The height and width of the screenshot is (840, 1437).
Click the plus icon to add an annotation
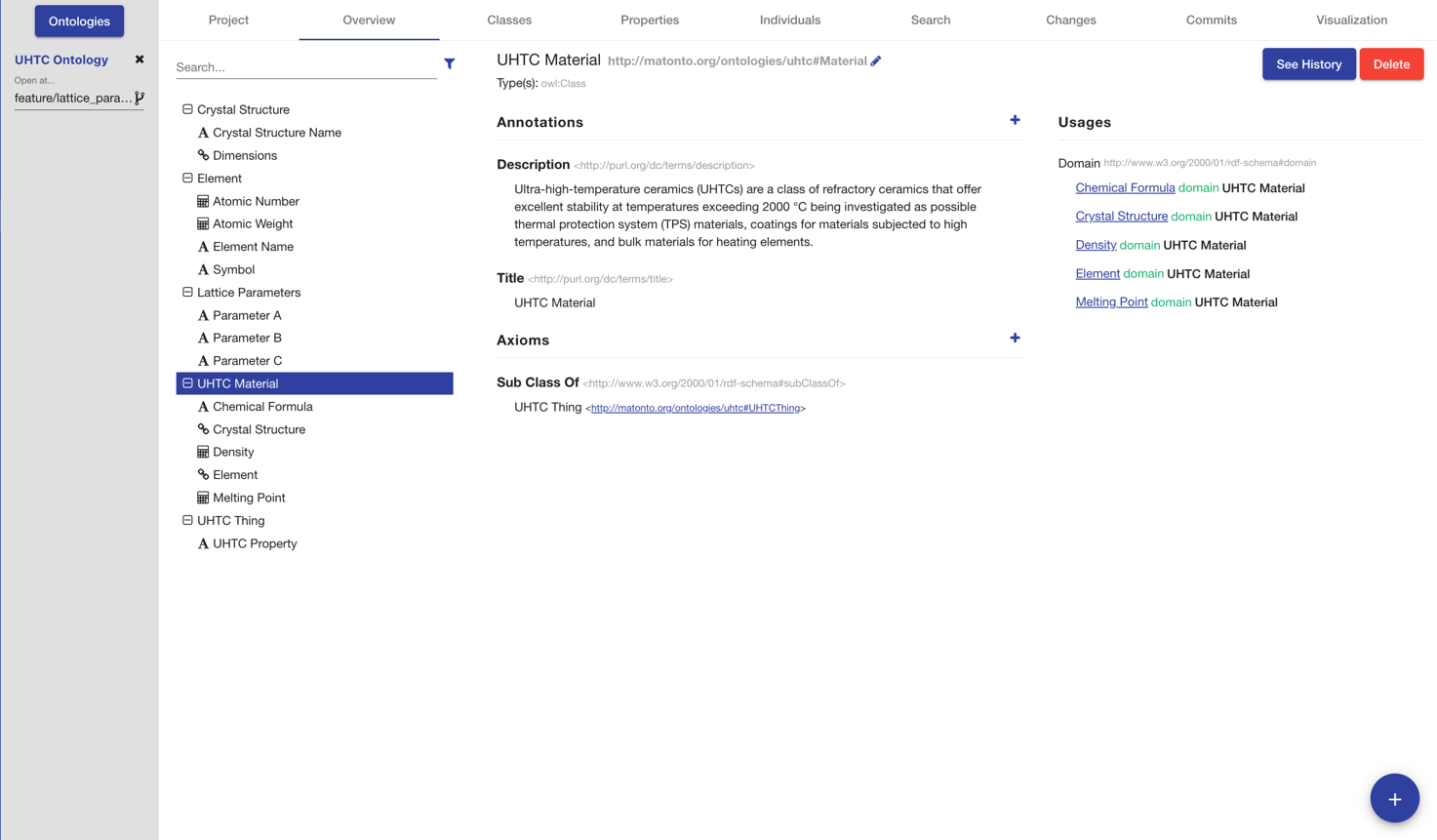pos(1015,119)
